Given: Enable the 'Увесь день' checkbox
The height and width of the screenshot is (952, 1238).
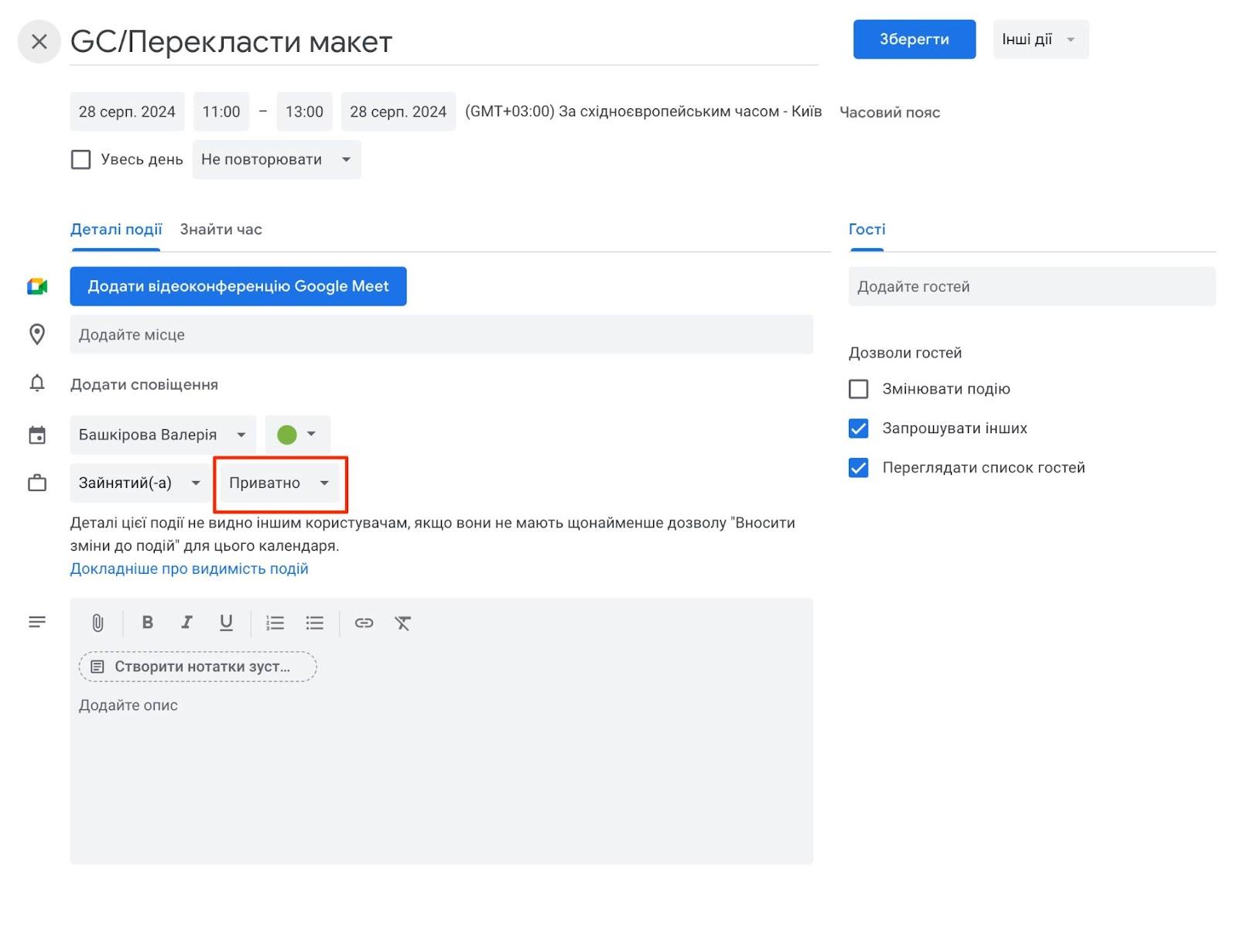Looking at the screenshot, I should click(x=80, y=159).
